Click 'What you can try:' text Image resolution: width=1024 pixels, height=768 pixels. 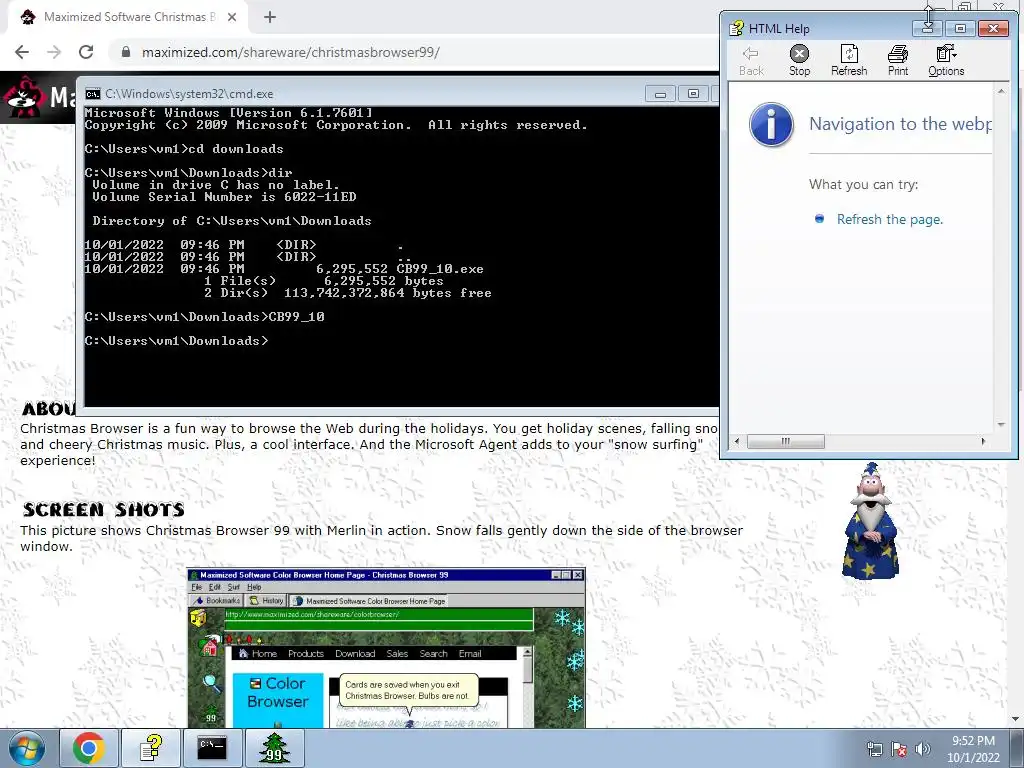863,185
